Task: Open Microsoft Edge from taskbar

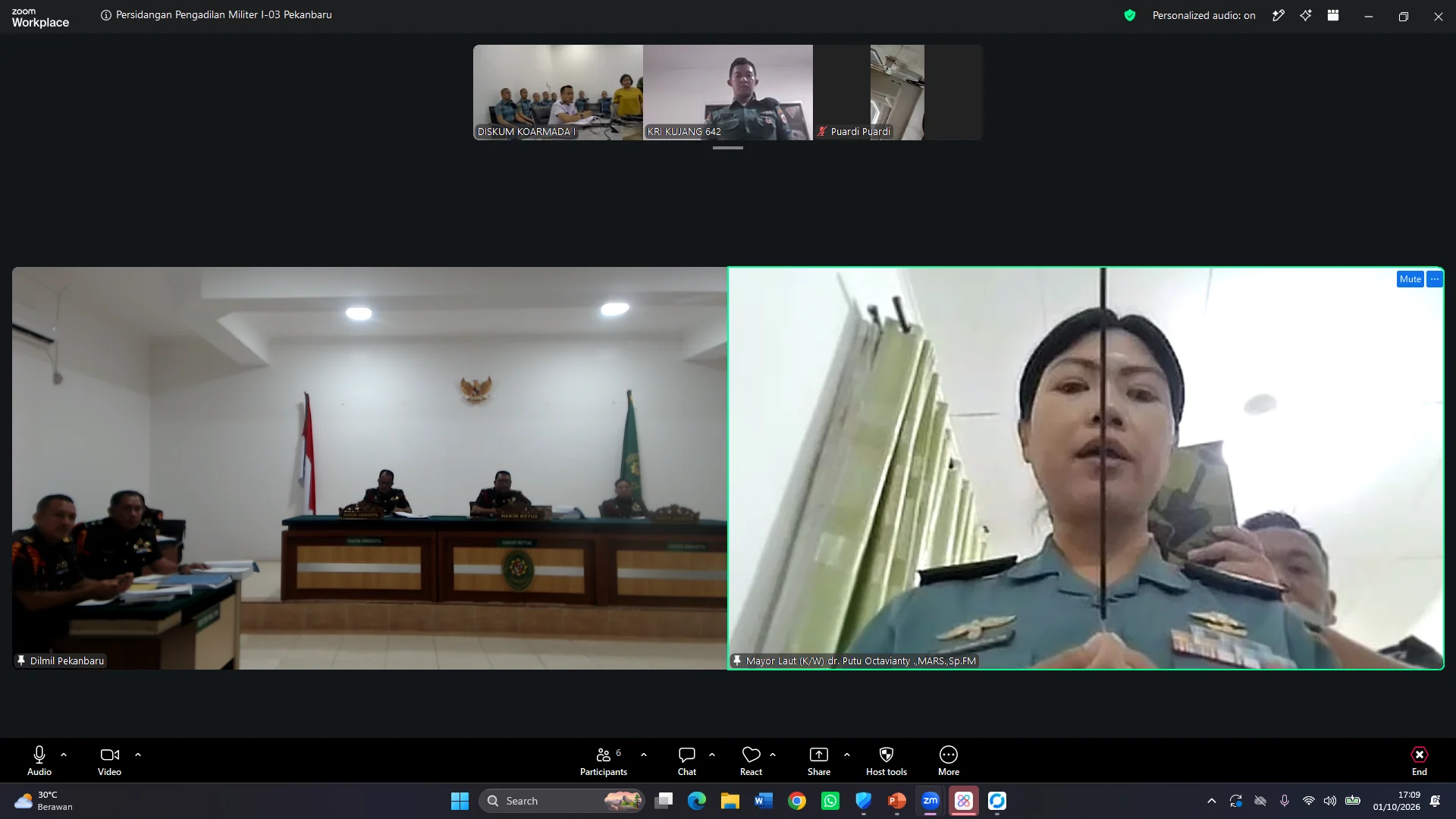Action: pyautogui.click(x=697, y=801)
